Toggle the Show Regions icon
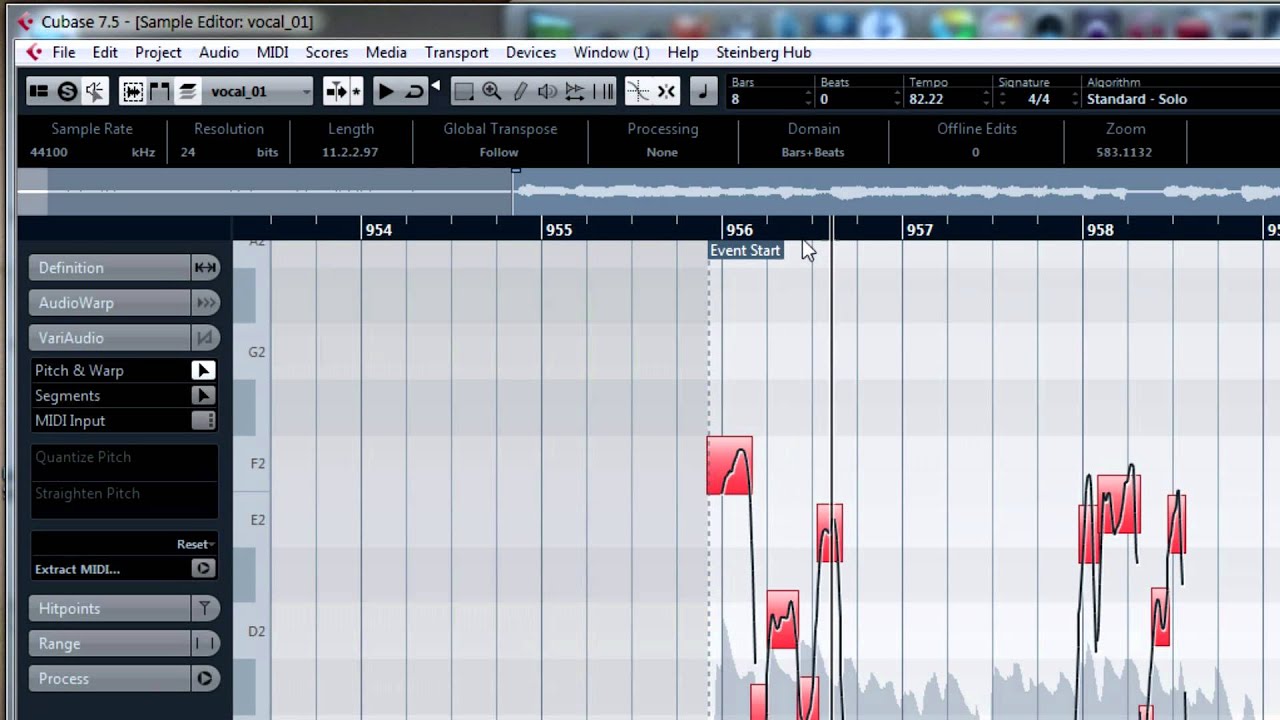 coord(159,92)
